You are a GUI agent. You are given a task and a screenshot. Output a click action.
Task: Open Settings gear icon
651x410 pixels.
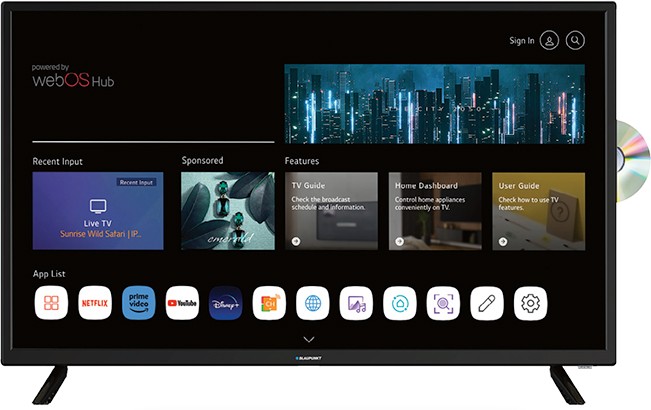[531, 303]
